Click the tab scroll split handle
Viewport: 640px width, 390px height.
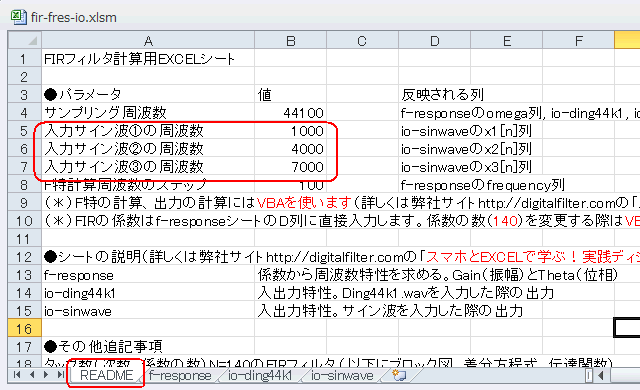[589, 375]
